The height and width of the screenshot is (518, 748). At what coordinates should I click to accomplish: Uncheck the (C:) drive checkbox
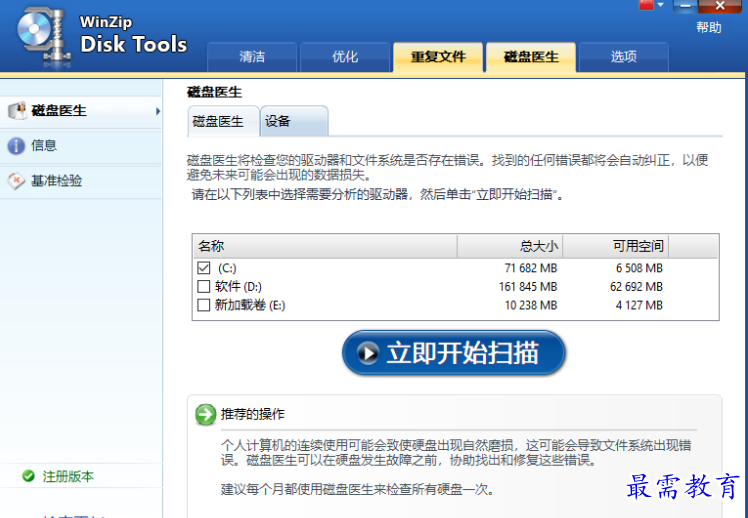tap(204, 268)
